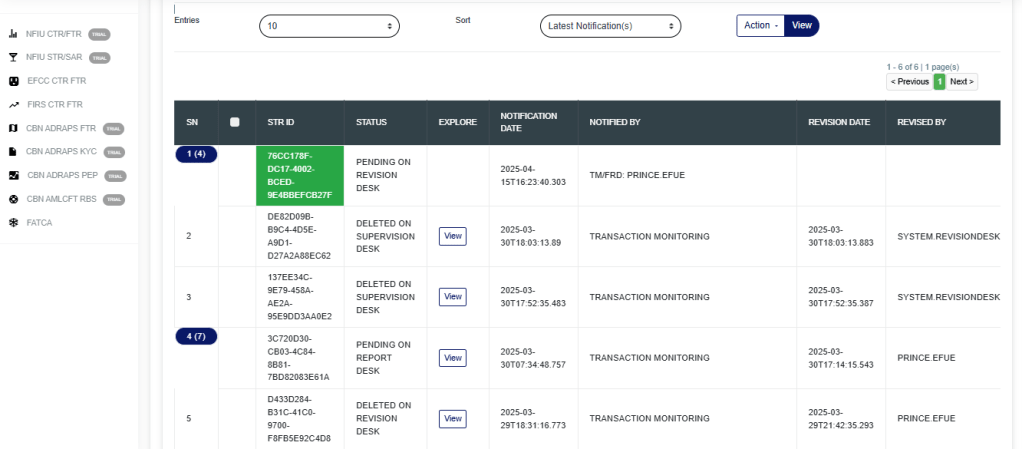Image resolution: width=1022 pixels, height=449 pixels.
Task: Click View for STR DE82D09B row
Action: click(x=453, y=236)
